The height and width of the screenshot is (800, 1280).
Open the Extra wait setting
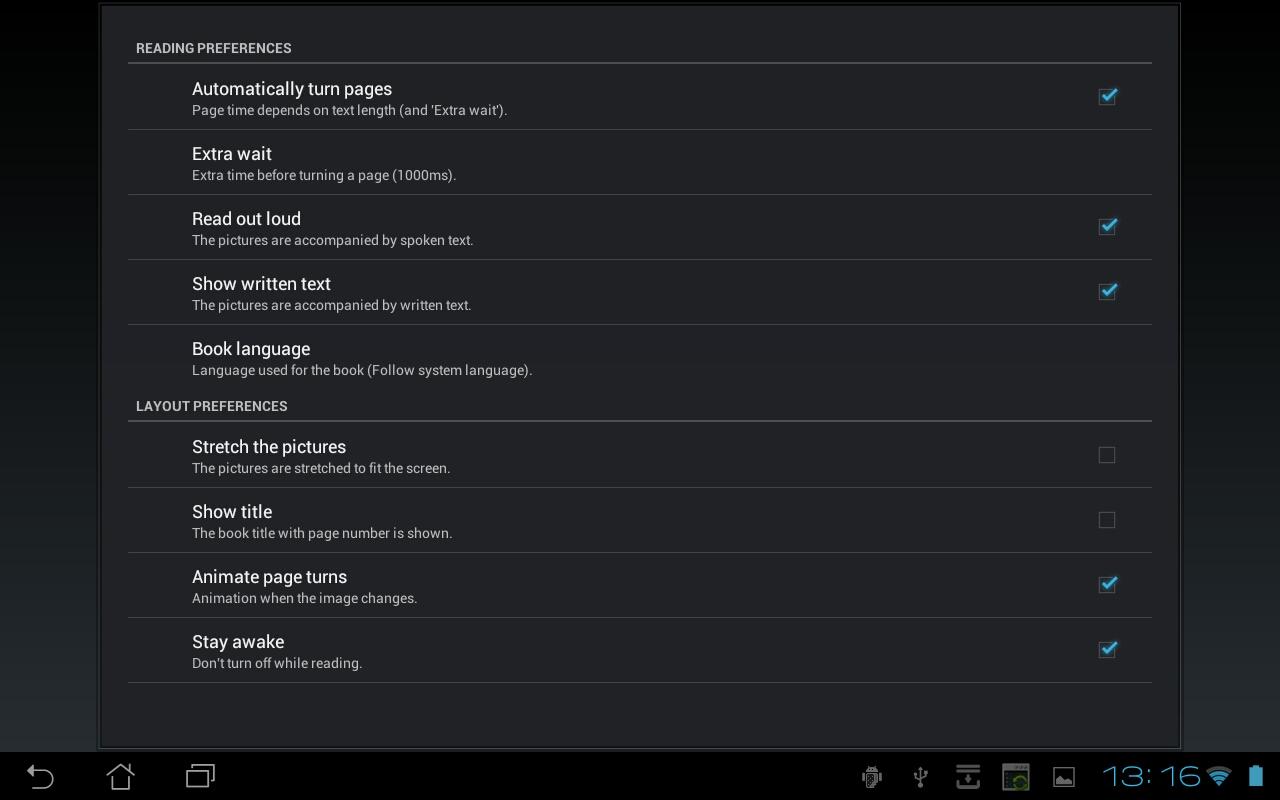click(640, 163)
